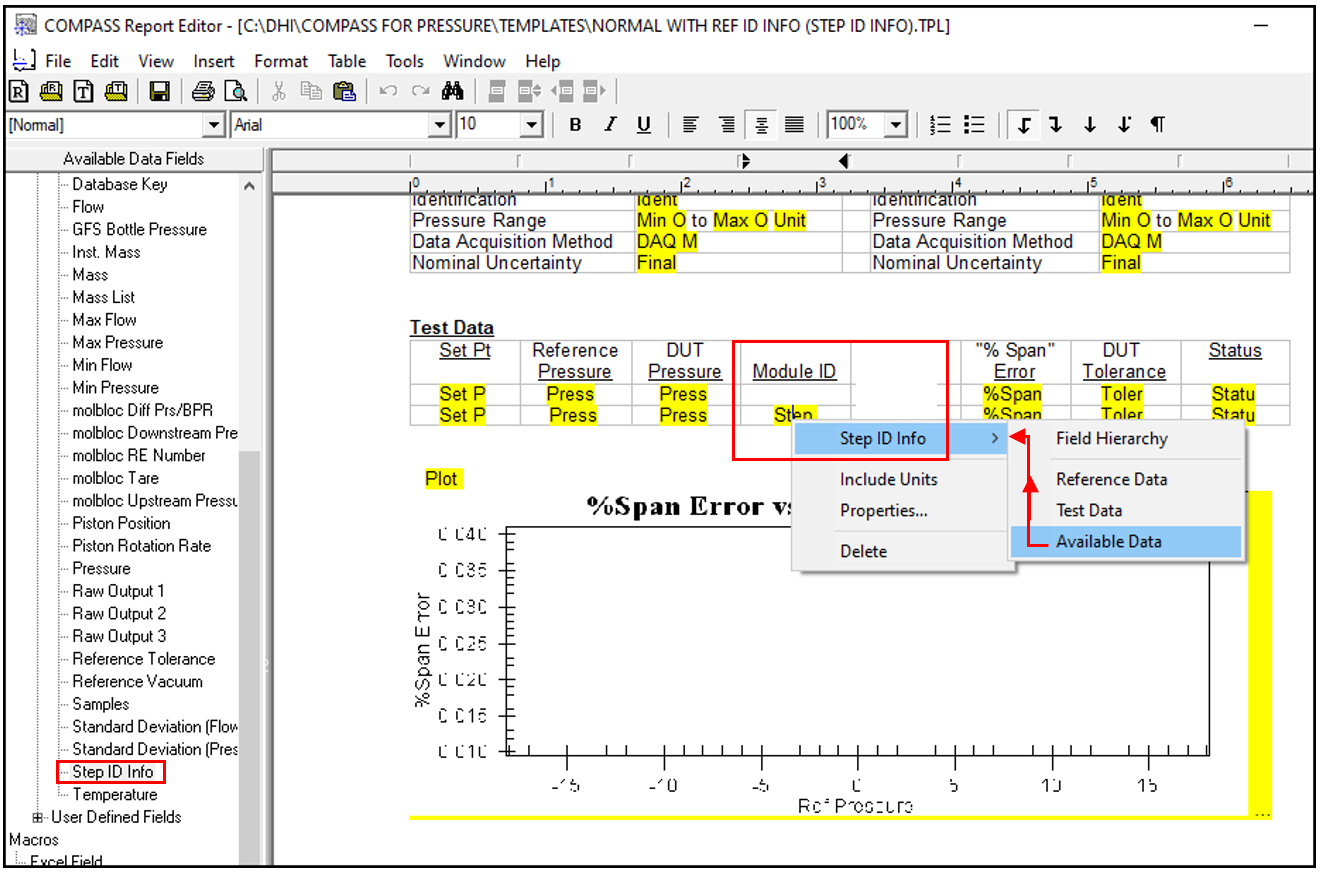This screenshot has width=1322, height=873.
Task: Click the Undo arrow icon
Action: pos(389,92)
